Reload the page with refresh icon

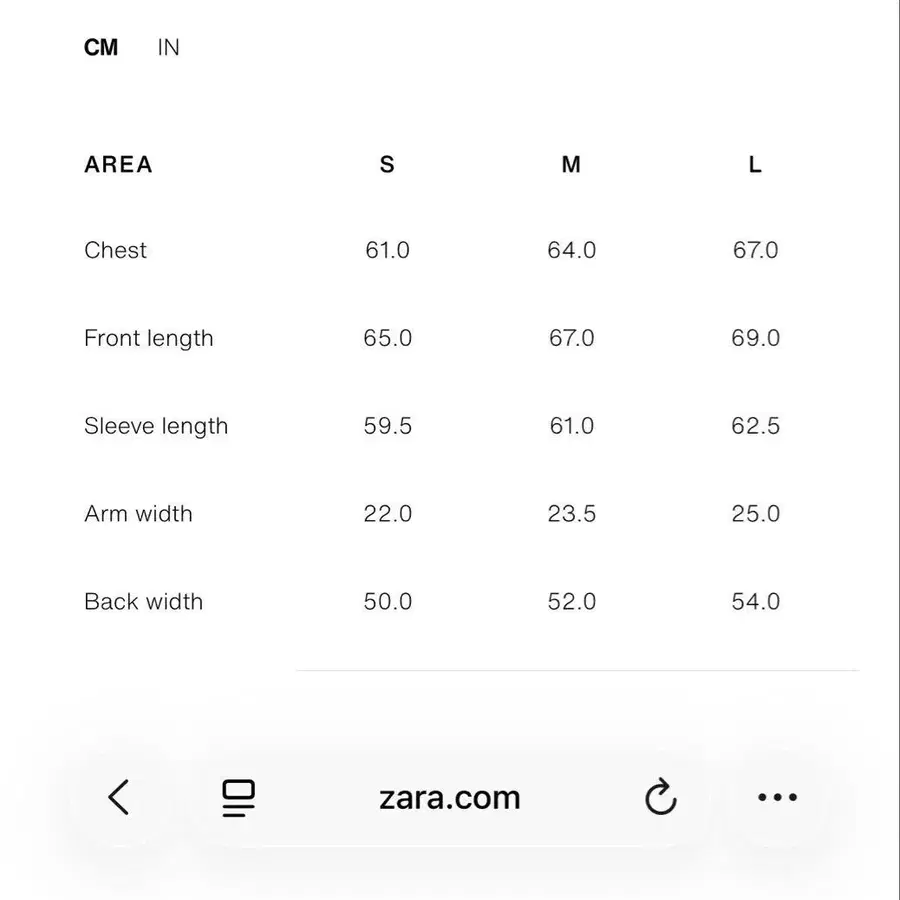660,797
